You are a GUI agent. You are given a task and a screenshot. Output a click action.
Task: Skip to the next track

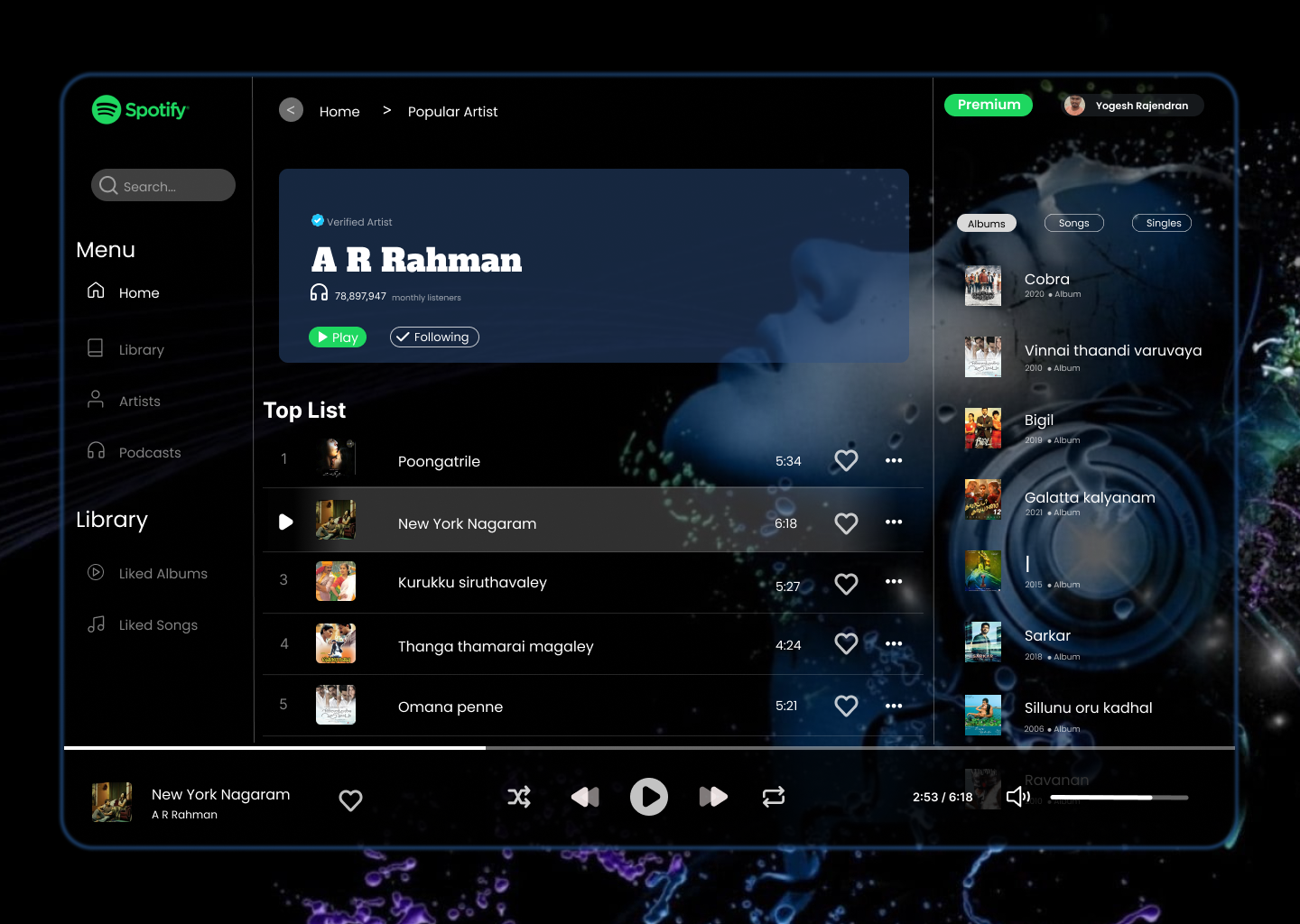point(713,797)
